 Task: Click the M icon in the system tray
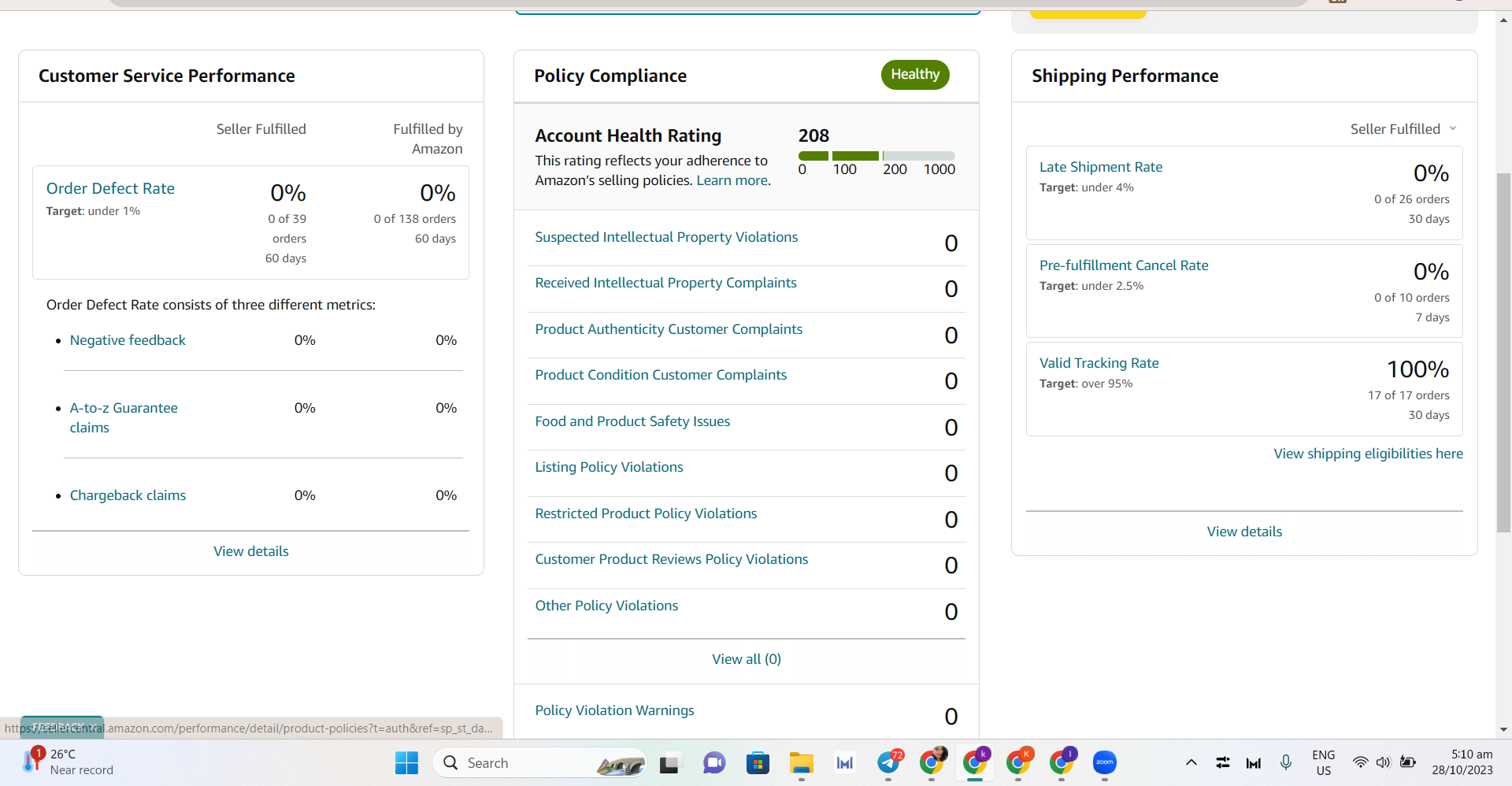pyautogui.click(x=1254, y=762)
